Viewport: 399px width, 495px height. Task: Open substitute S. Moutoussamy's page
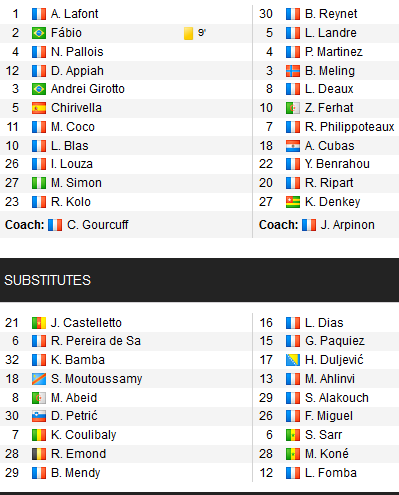click(97, 379)
